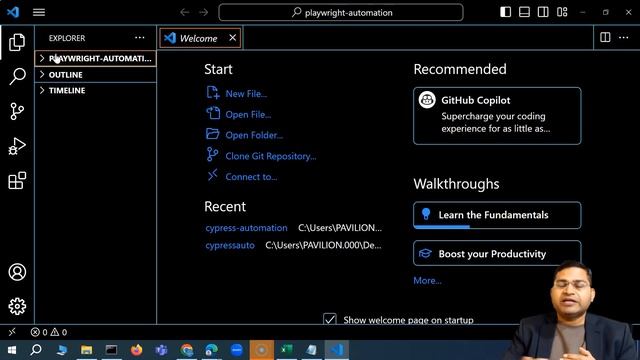Close the Welcome tab
The width and height of the screenshot is (640, 360).
click(x=233, y=38)
